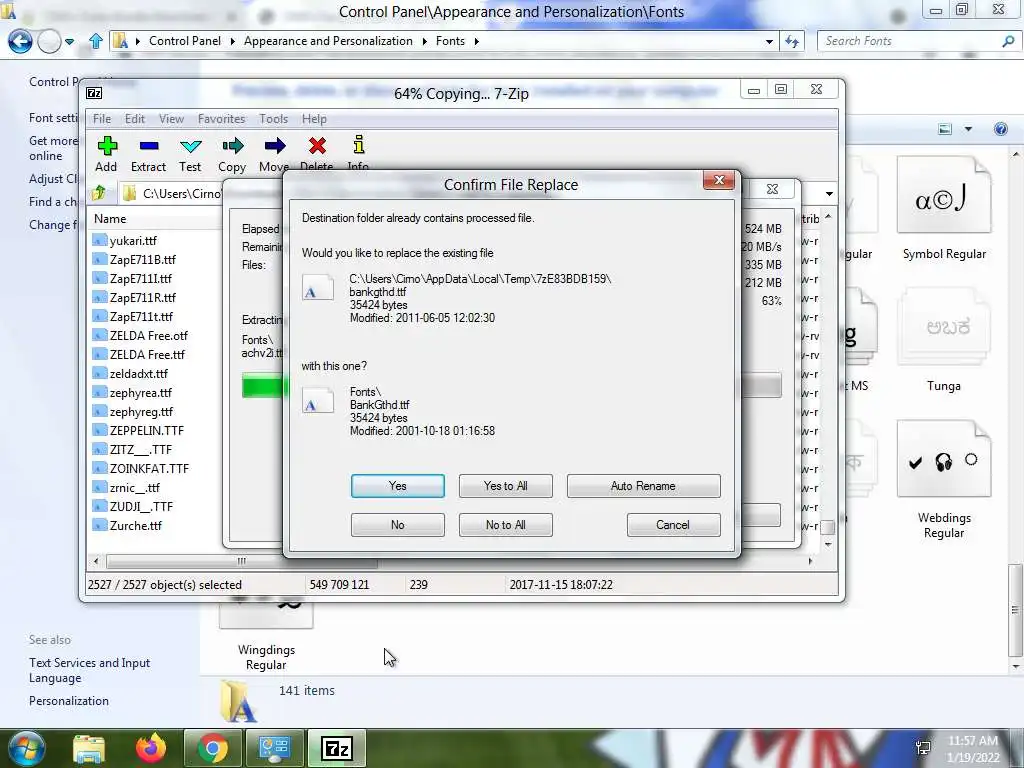This screenshot has height=768, width=1024.
Task: Click the network icon in system tray
Action: coord(923,748)
